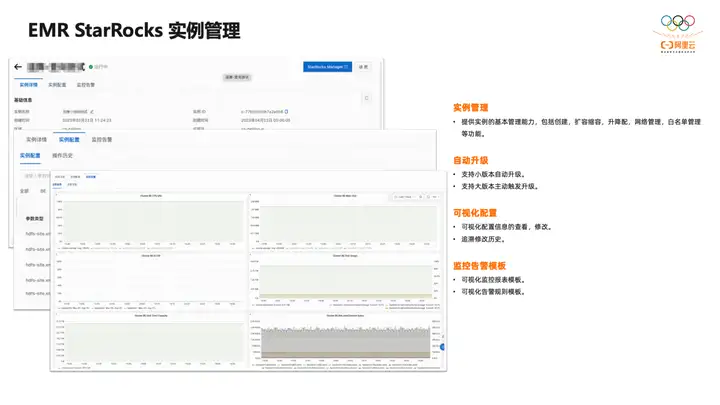
Task: Click the blue floating circle on dashboard edge
Action: (443, 347)
